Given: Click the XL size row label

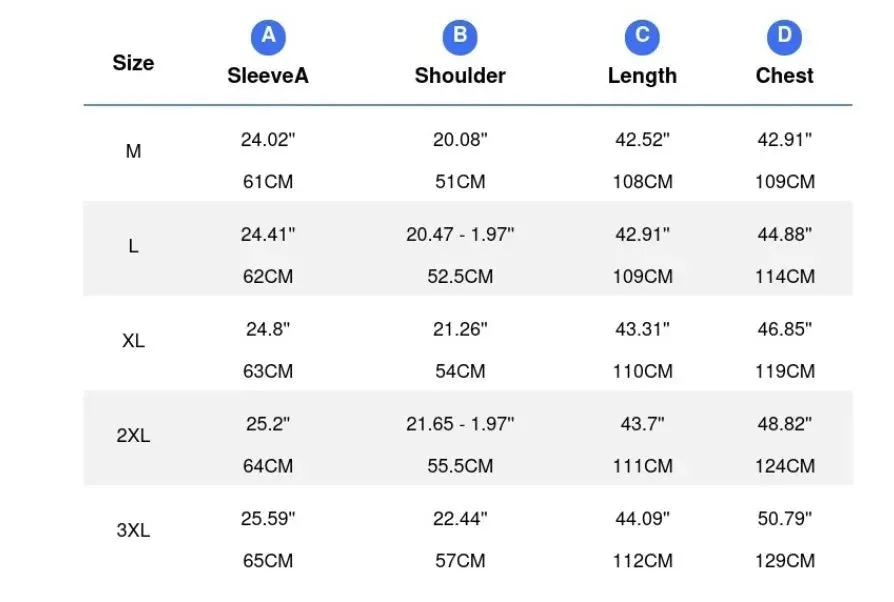Looking at the screenshot, I should [133, 341].
